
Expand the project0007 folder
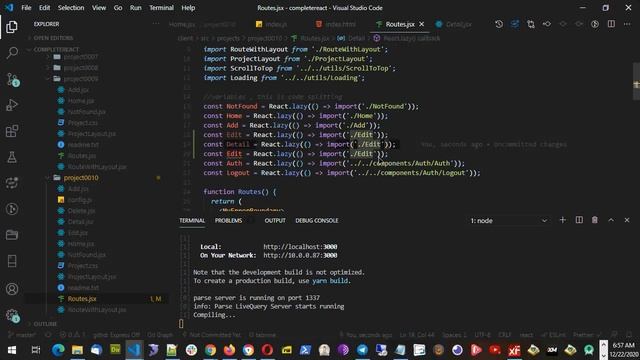click(80, 57)
